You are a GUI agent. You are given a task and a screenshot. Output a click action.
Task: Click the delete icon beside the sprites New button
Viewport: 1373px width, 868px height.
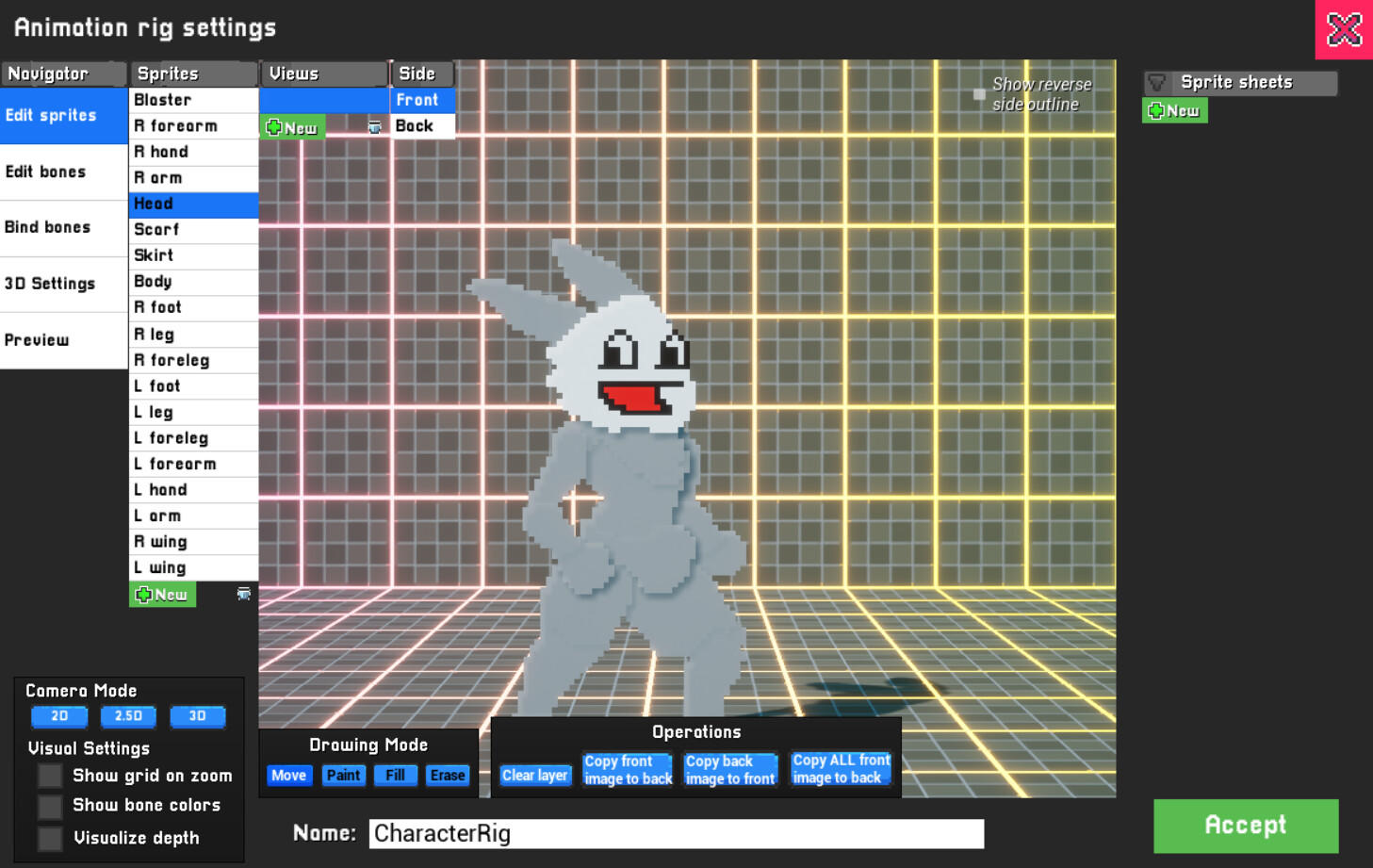pos(244,594)
